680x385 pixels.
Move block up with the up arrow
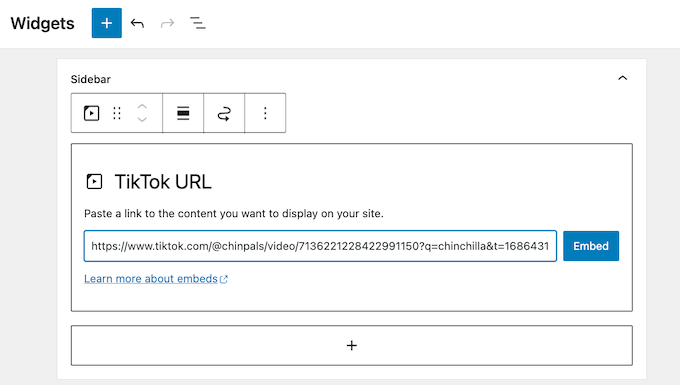(142, 106)
